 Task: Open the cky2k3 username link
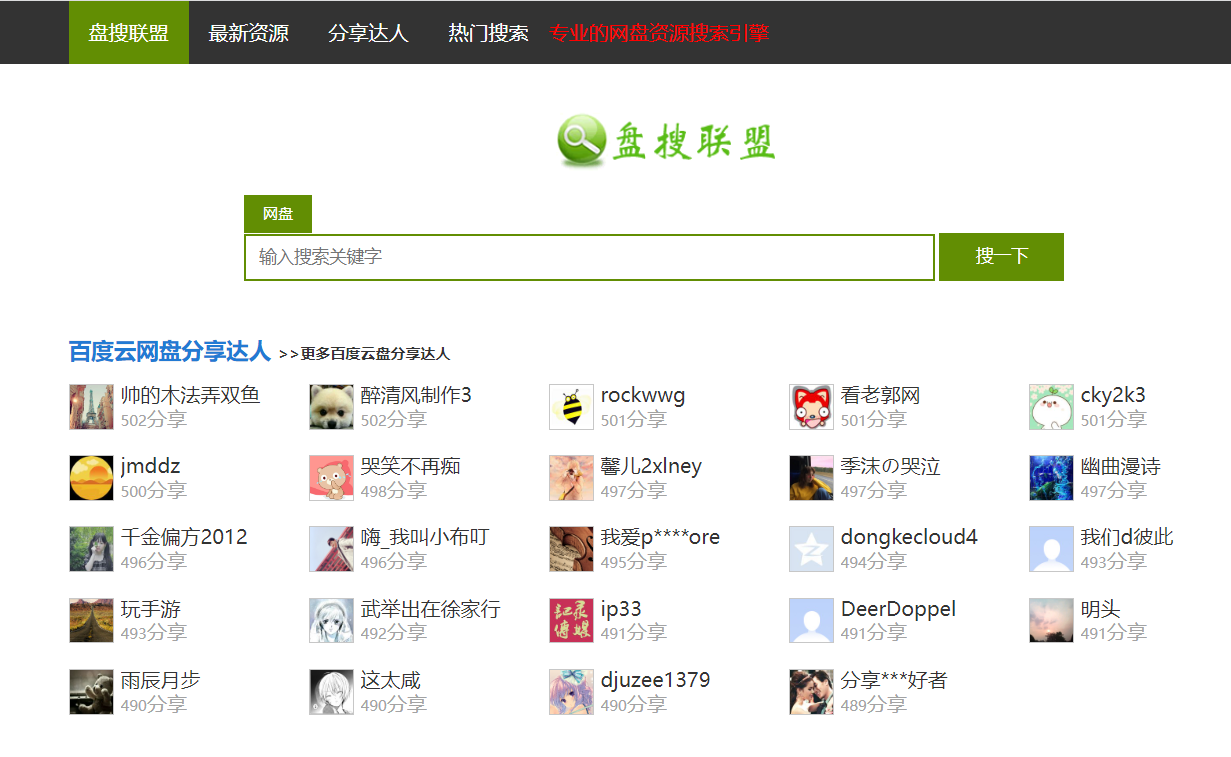[1113, 396]
